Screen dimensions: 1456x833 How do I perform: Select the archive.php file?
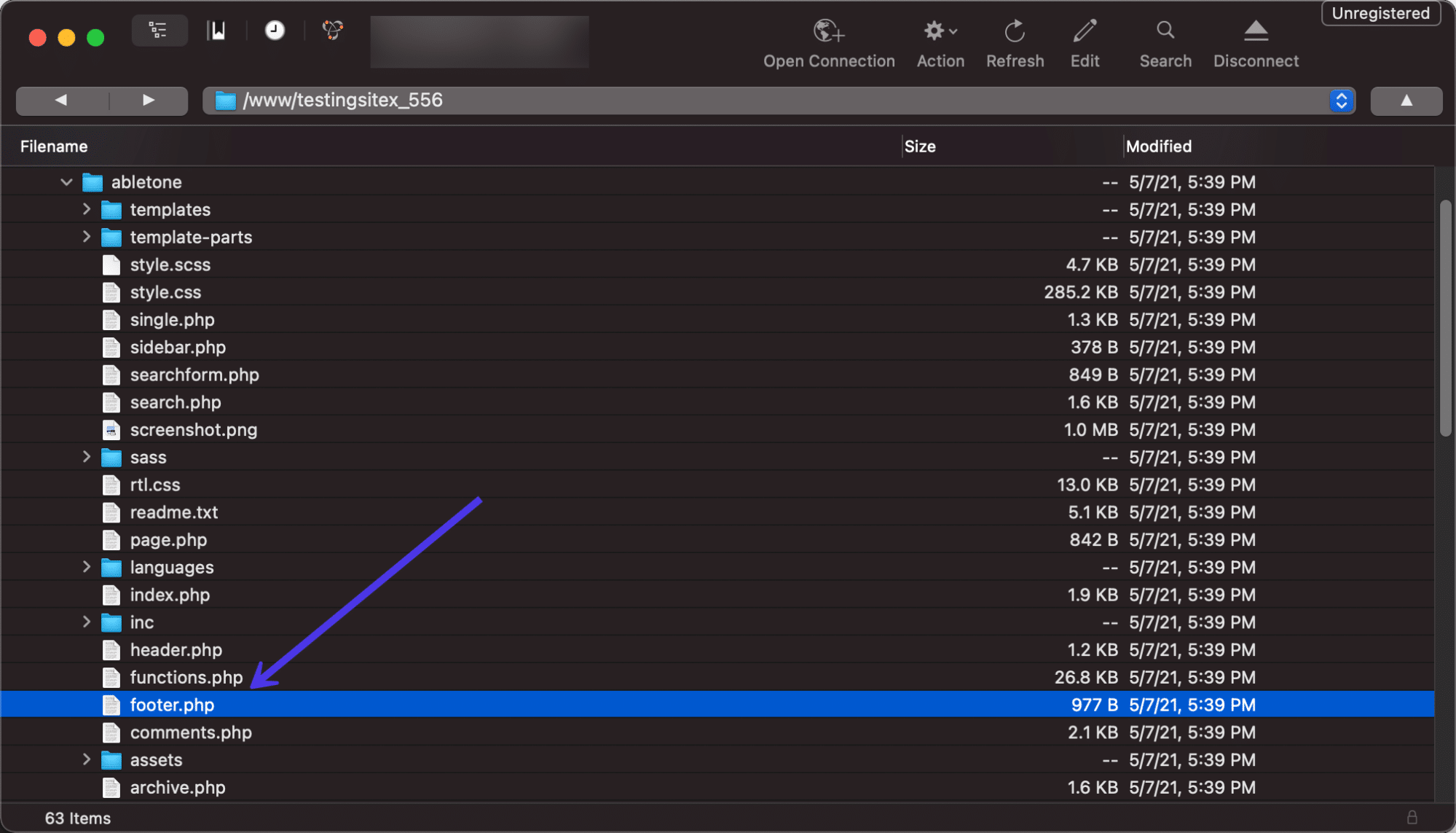177,786
